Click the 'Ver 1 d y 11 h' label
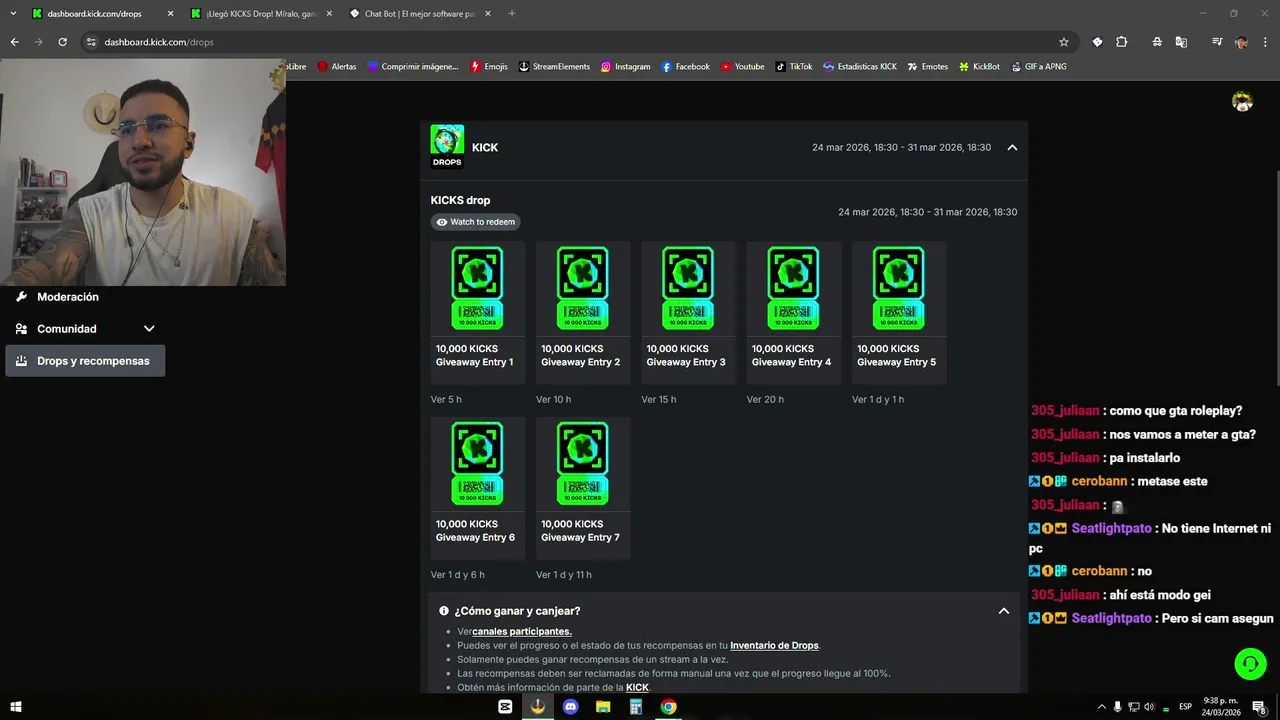 tap(564, 575)
